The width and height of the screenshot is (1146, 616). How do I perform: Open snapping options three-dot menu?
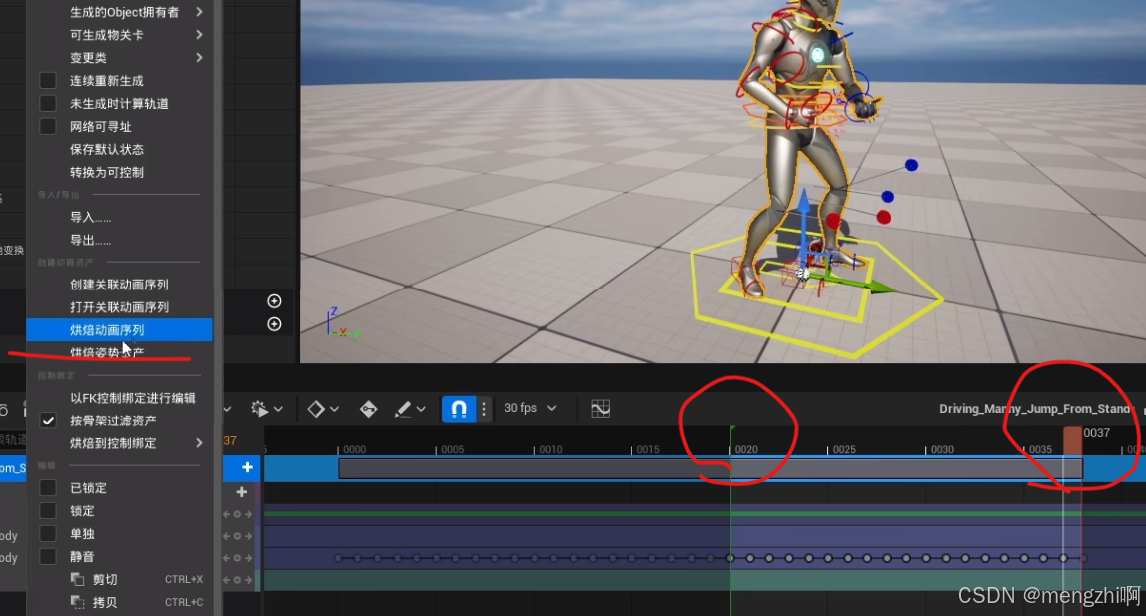tap(484, 409)
